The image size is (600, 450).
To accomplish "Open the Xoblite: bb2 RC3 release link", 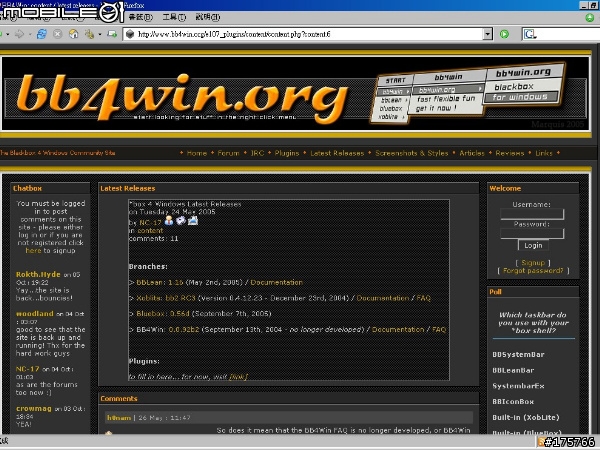I will [x=166, y=298].
